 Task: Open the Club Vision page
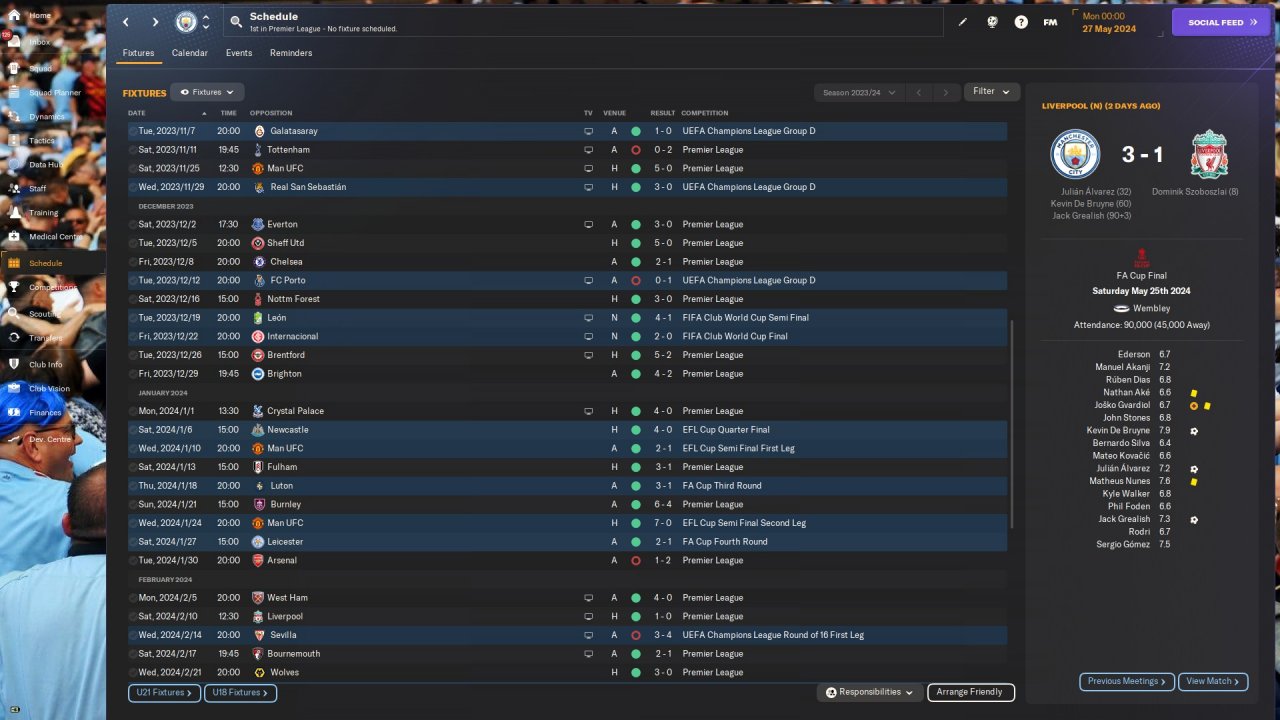(x=49, y=389)
